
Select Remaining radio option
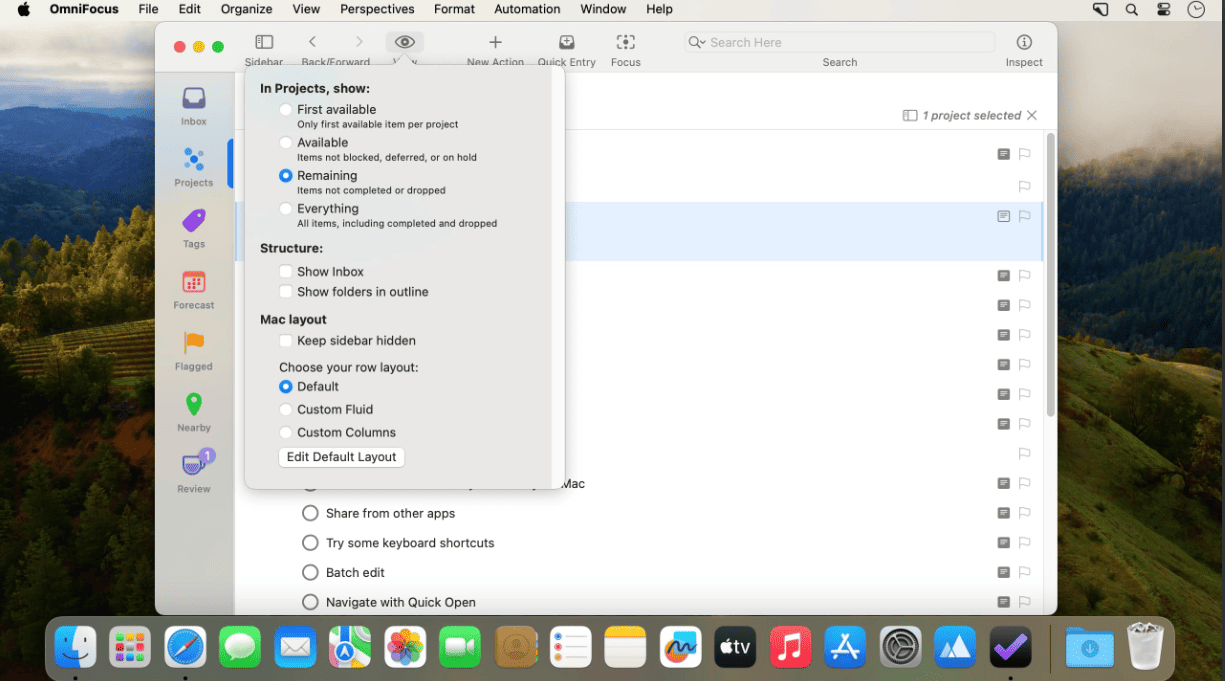[x=286, y=176]
